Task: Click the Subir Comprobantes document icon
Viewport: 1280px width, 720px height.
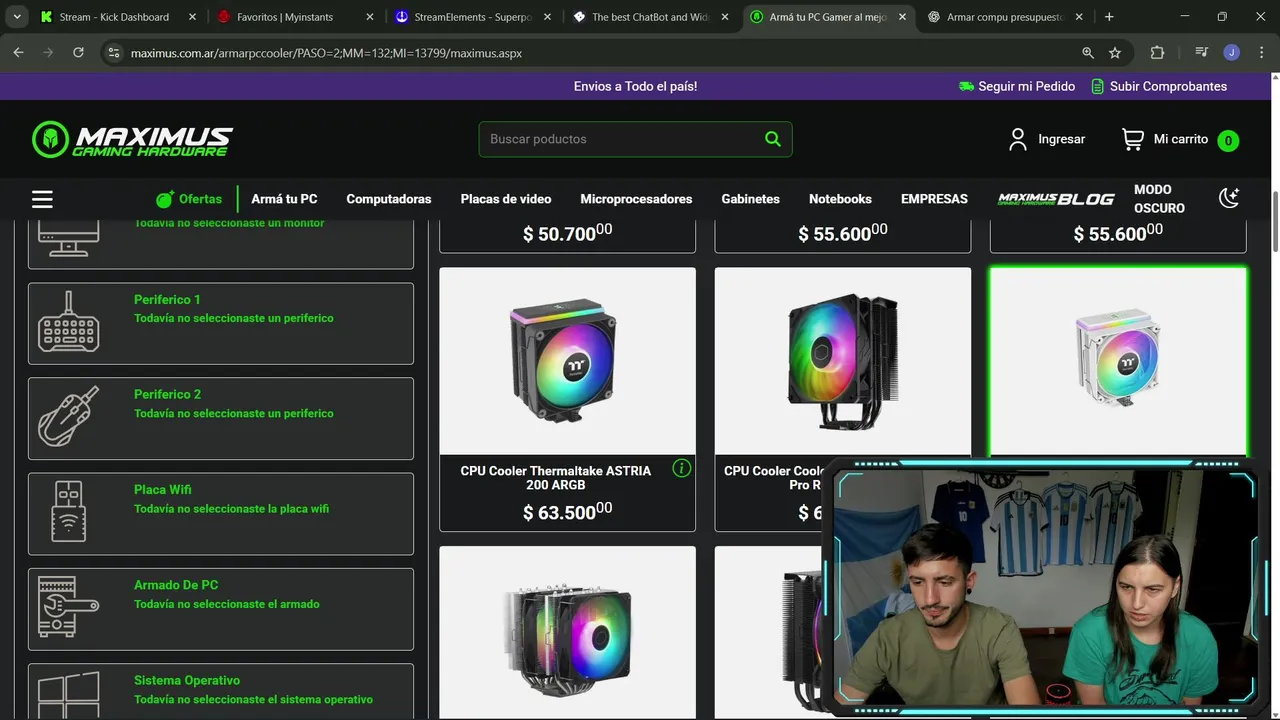Action: pos(1098,86)
